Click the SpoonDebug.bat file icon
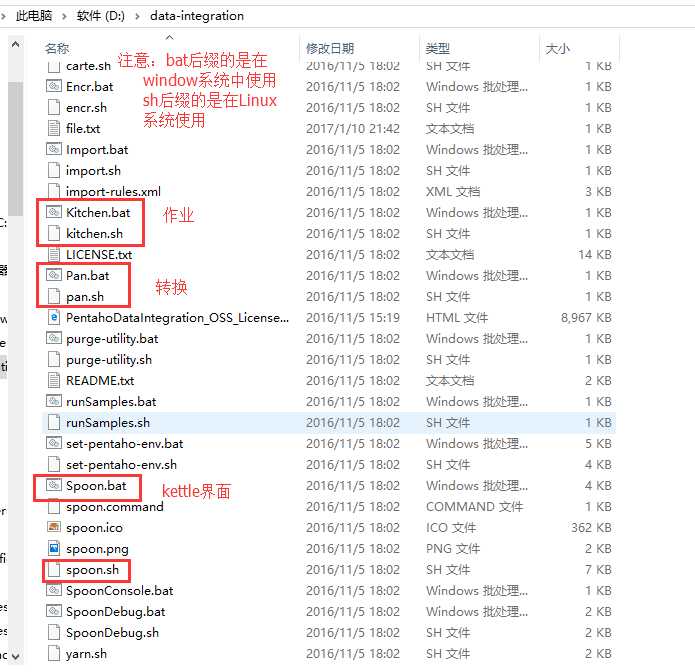Viewport: 695px width, 672px height. coord(54,611)
